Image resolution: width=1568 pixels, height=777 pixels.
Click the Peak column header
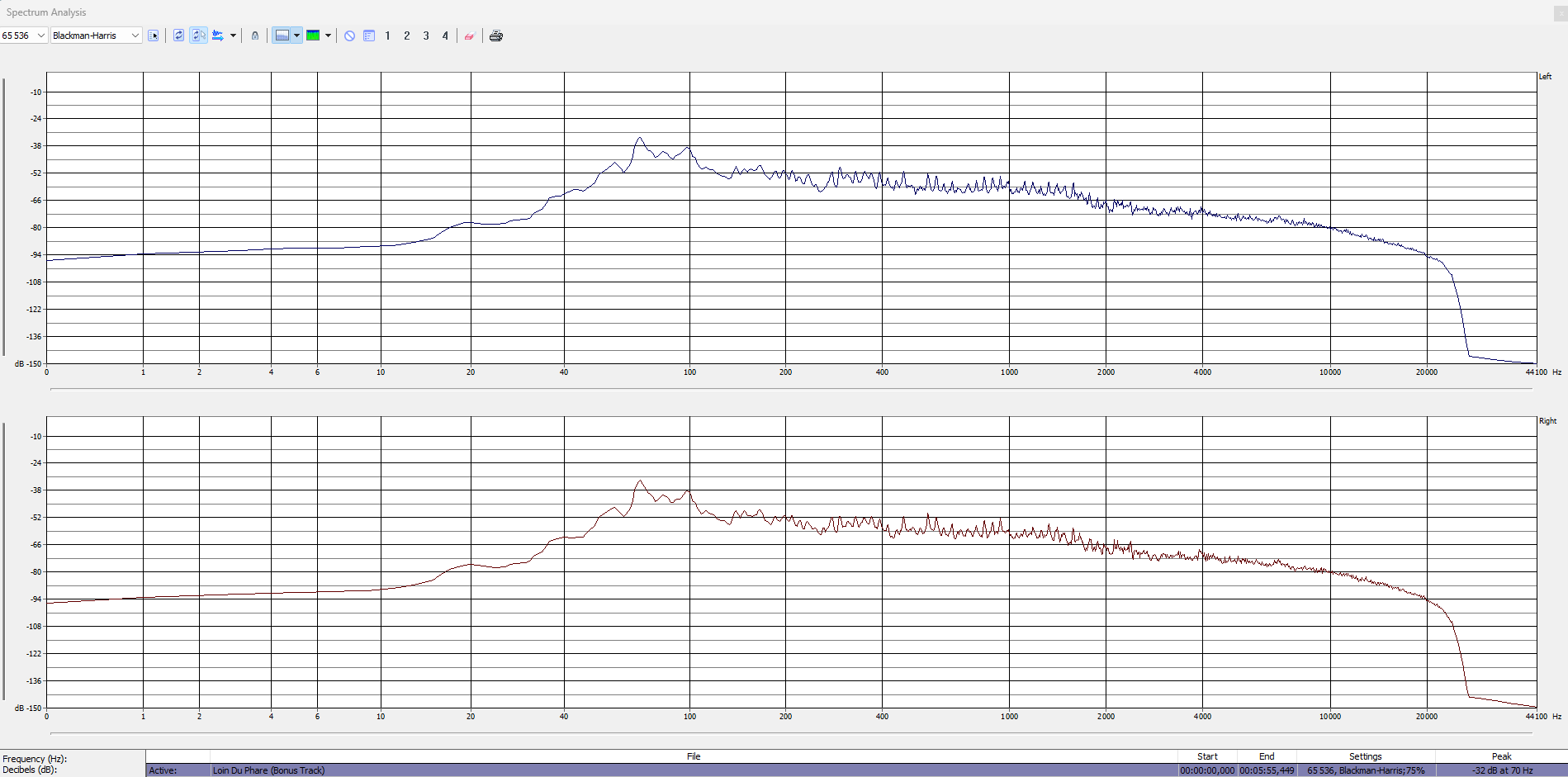point(1501,756)
